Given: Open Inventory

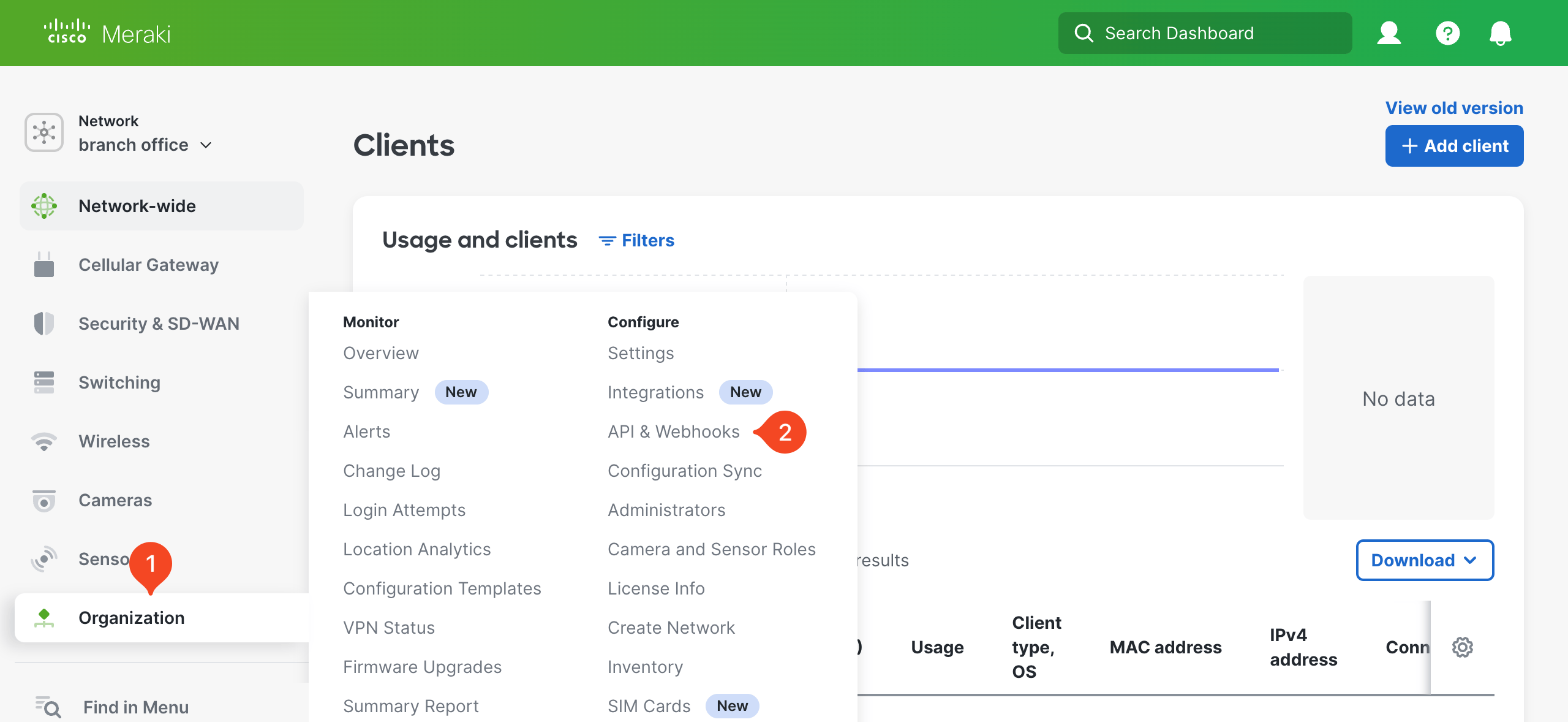Looking at the screenshot, I should (x=645, y=667).
